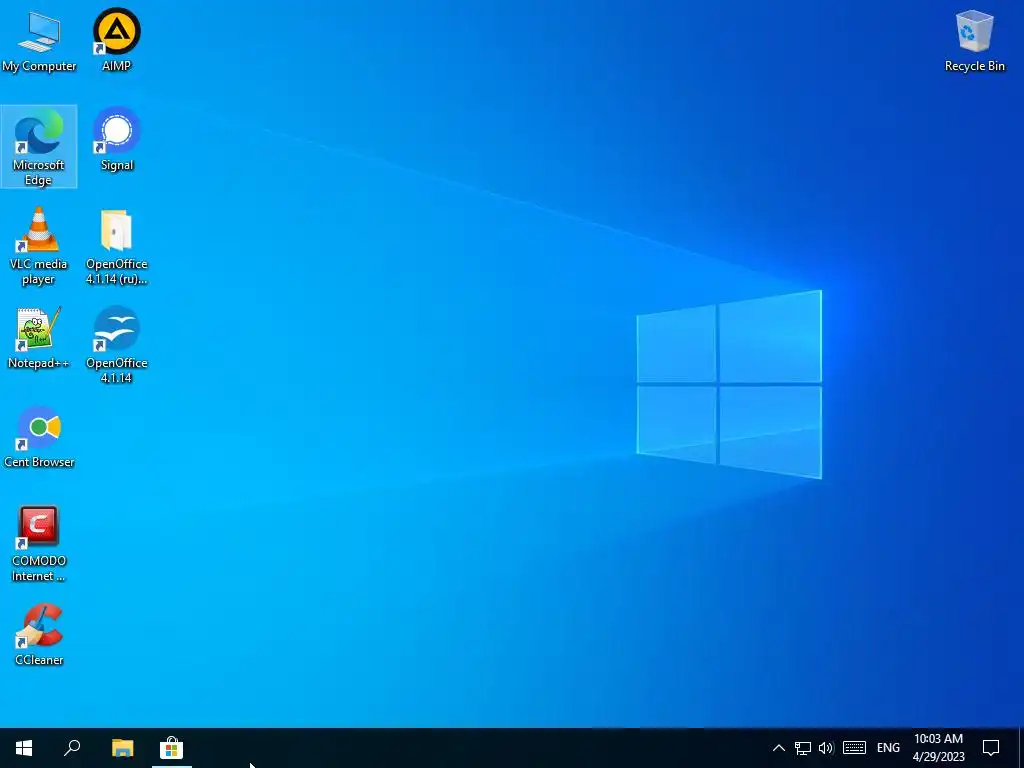Viewport: 1024px width, 768px height.
Task: Open the notifications action center
Action: click(991, 748)
